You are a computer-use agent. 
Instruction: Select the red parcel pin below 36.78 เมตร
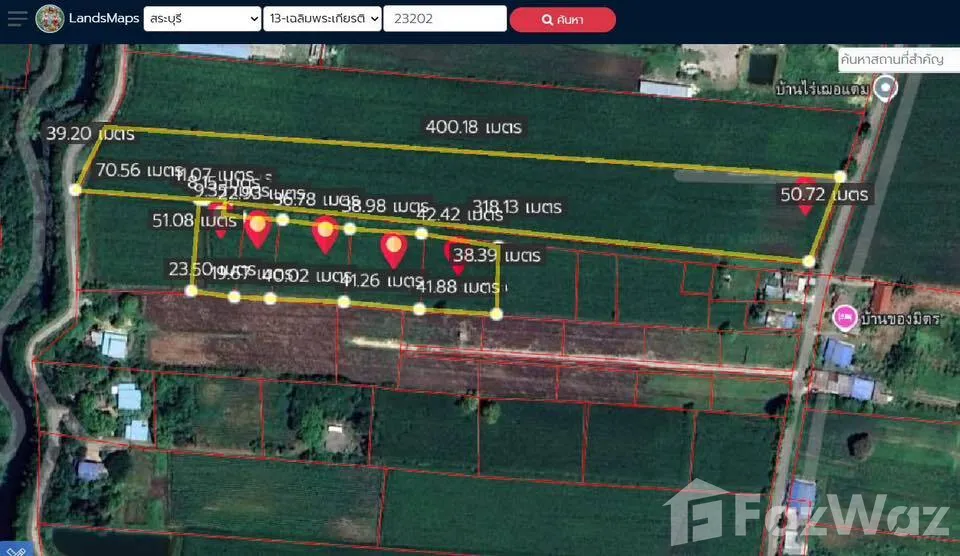click(324, 233)
